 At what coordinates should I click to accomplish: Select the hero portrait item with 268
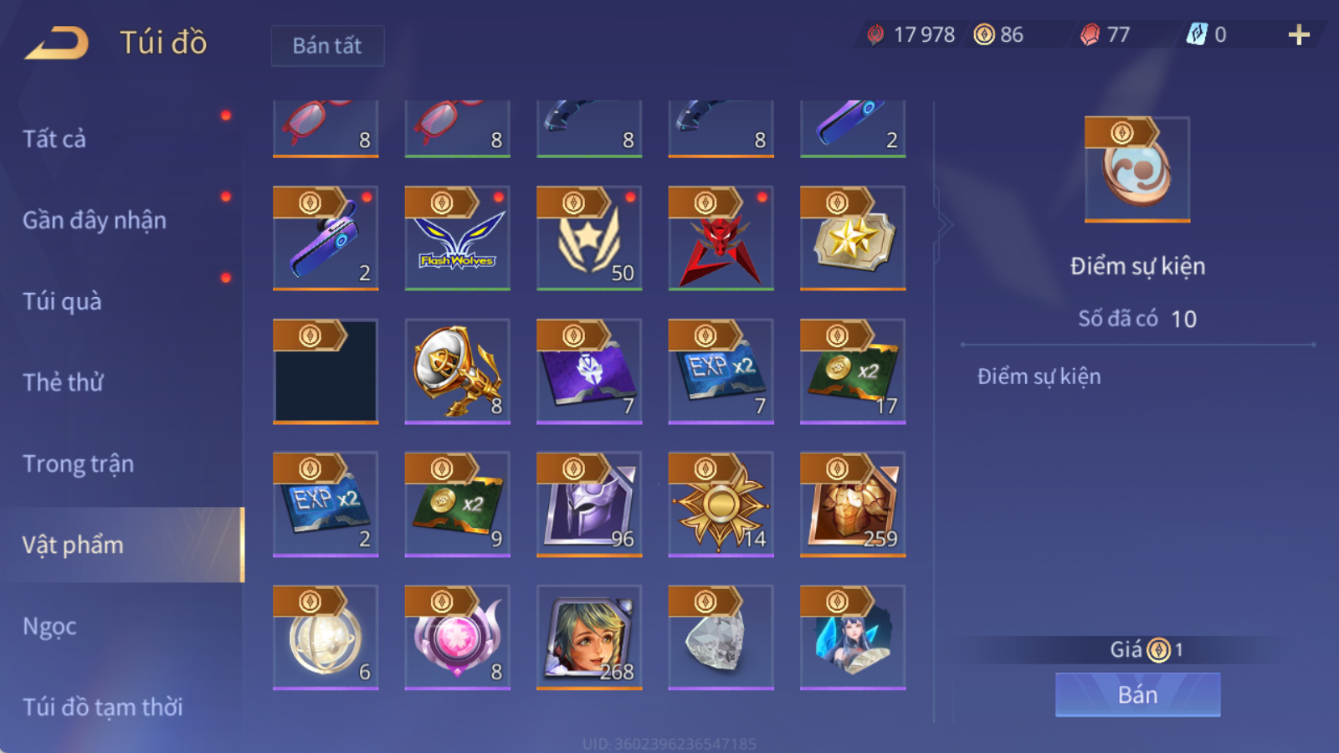pos(589,637)
